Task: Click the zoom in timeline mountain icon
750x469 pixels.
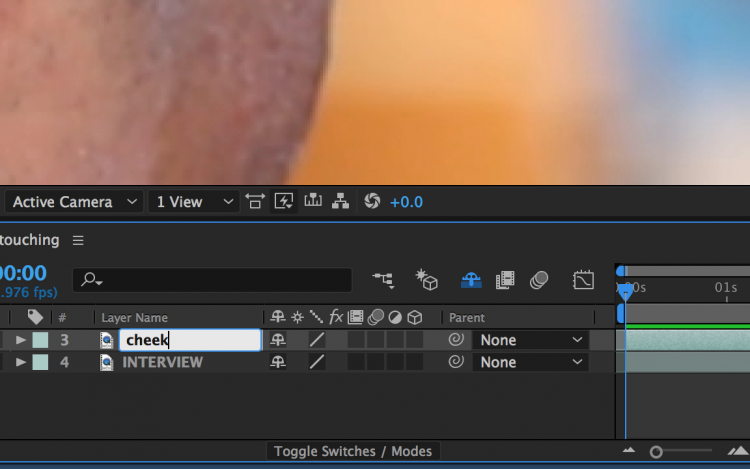Action: pos(739,450)
